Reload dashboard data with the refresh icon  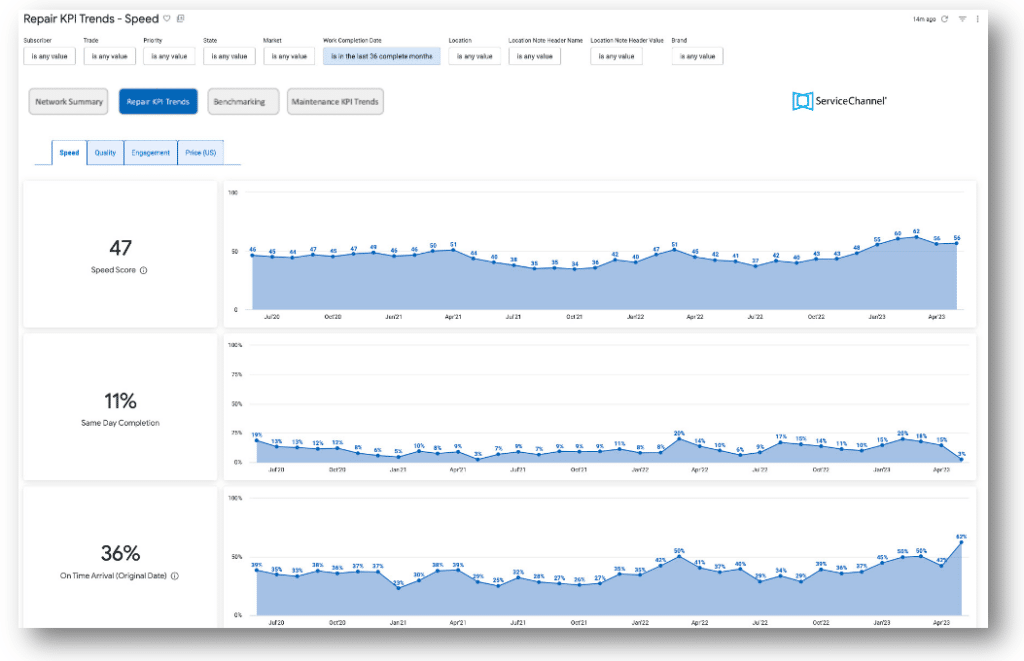945,19
